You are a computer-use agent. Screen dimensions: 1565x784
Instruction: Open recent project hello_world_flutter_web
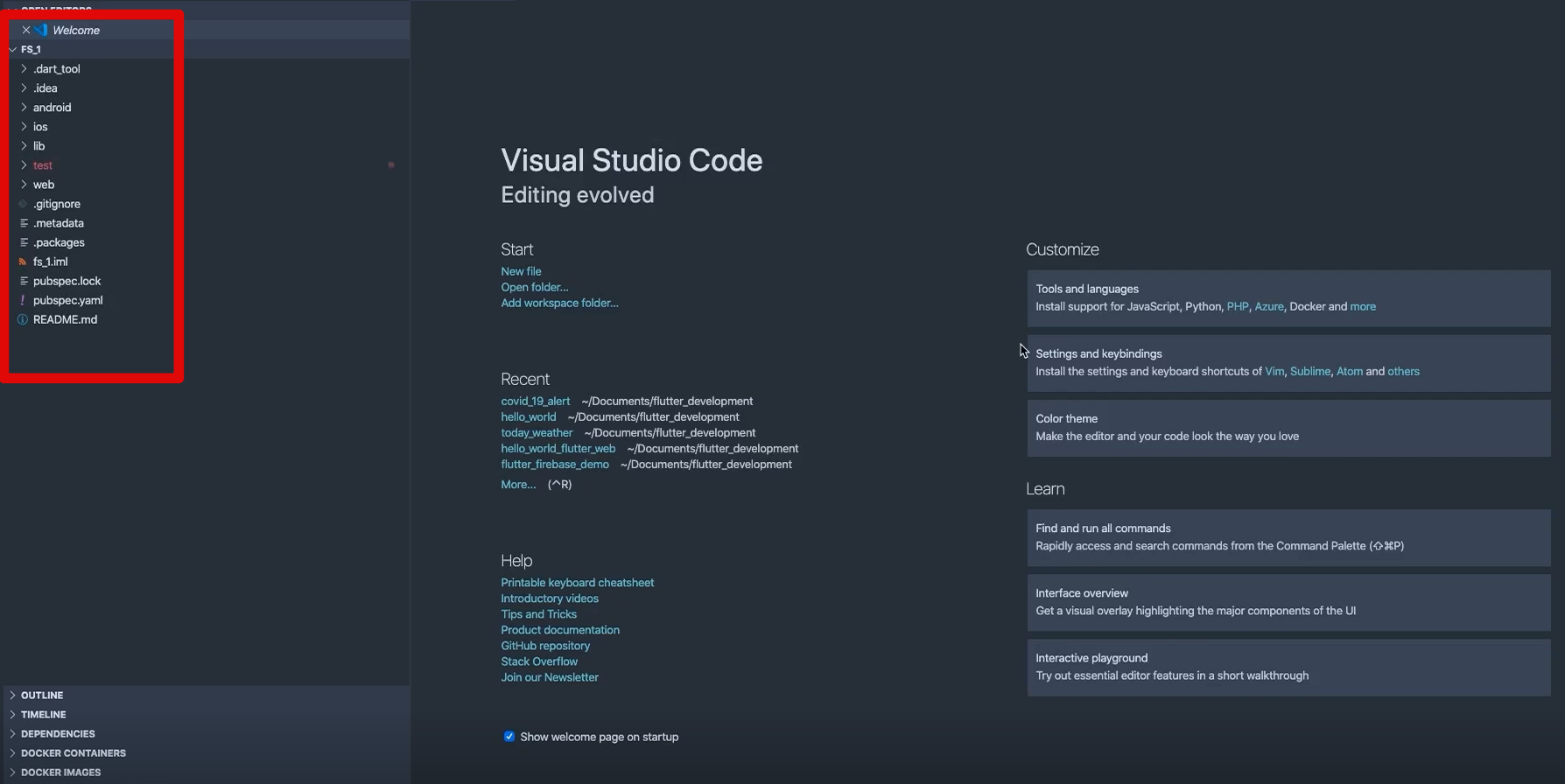click(x=558, y=448)
